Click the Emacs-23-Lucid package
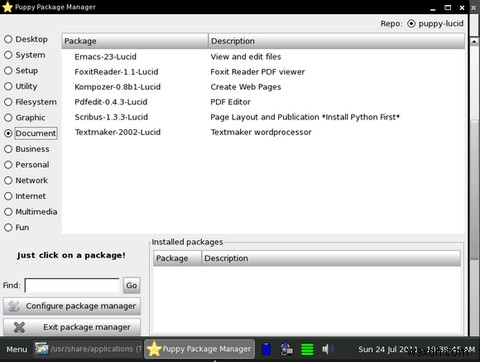 pos(105,57)
